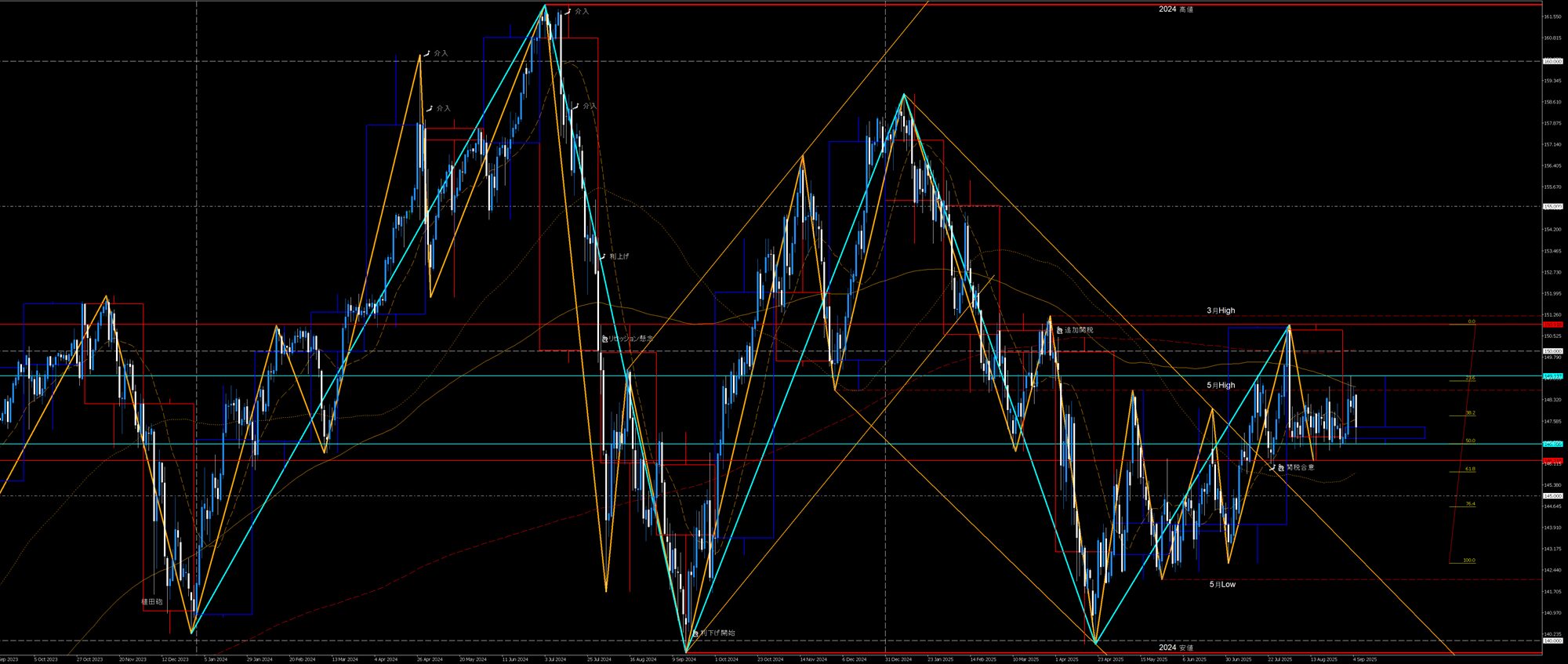Click the 介入 arrow icon at the 2024 peak
Viewport: 1568px width, 664px height.
pyautogui.click(x=568, y=12)
